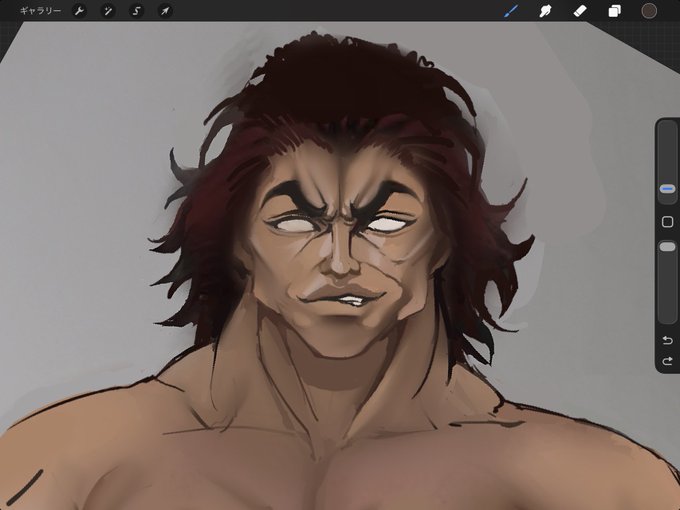Open the active color swatch
The height and width of the screenshot is (510, 680).
point(649,11)
